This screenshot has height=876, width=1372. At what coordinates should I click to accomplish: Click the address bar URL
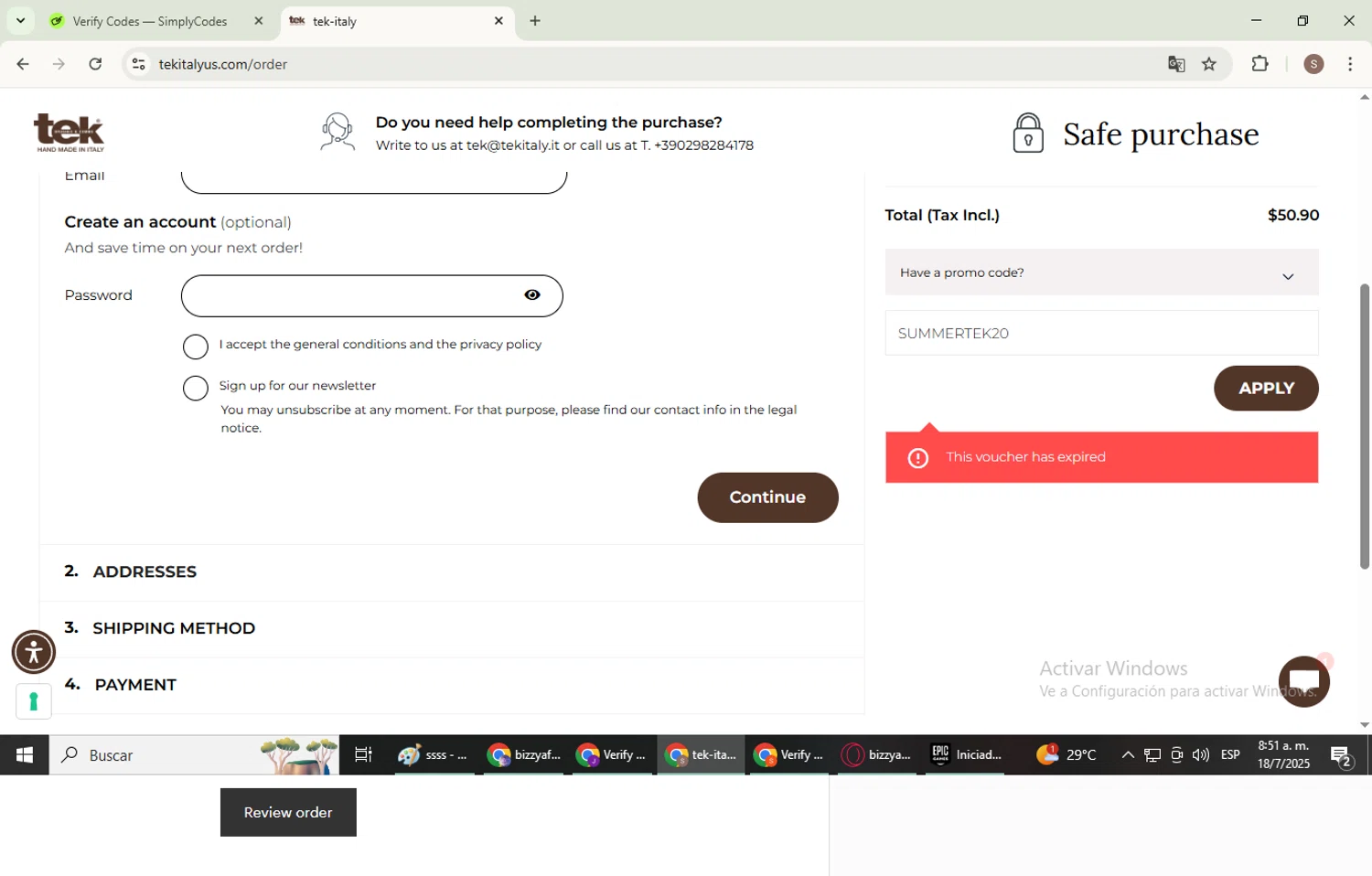[223, 64]
